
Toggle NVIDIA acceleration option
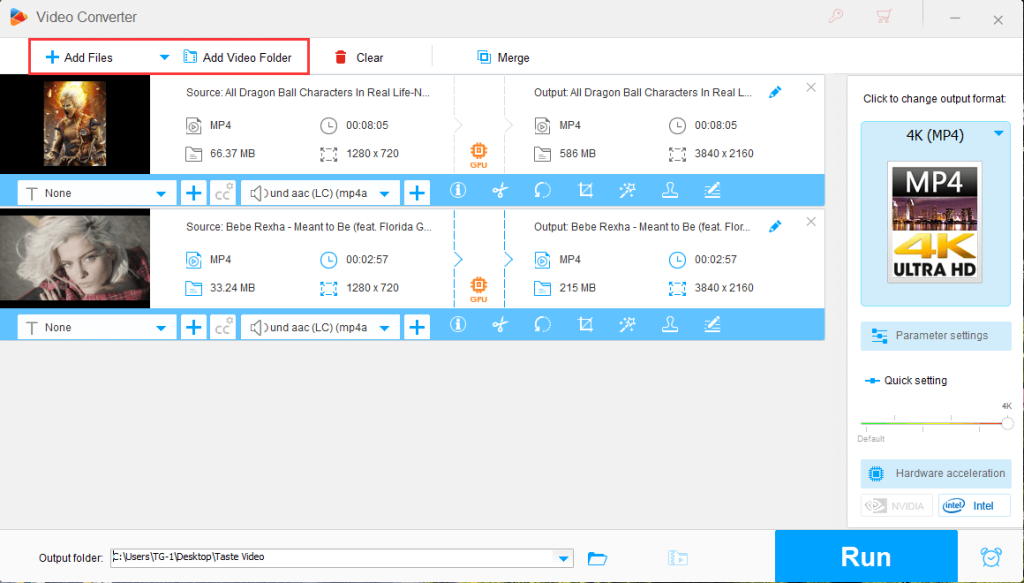(x=897, y=506)
